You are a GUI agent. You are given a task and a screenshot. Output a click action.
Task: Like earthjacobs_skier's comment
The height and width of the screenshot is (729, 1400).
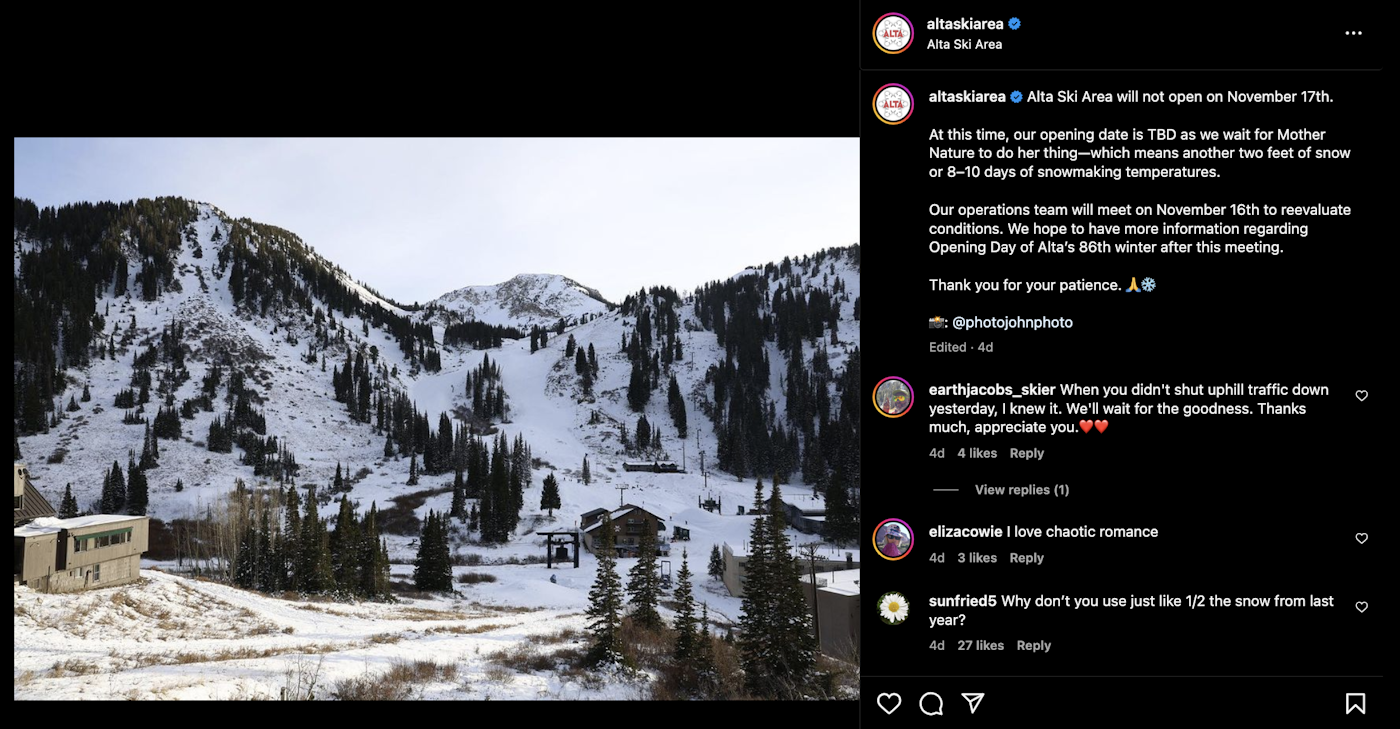pyautogui.click(x=1361, y=396)
